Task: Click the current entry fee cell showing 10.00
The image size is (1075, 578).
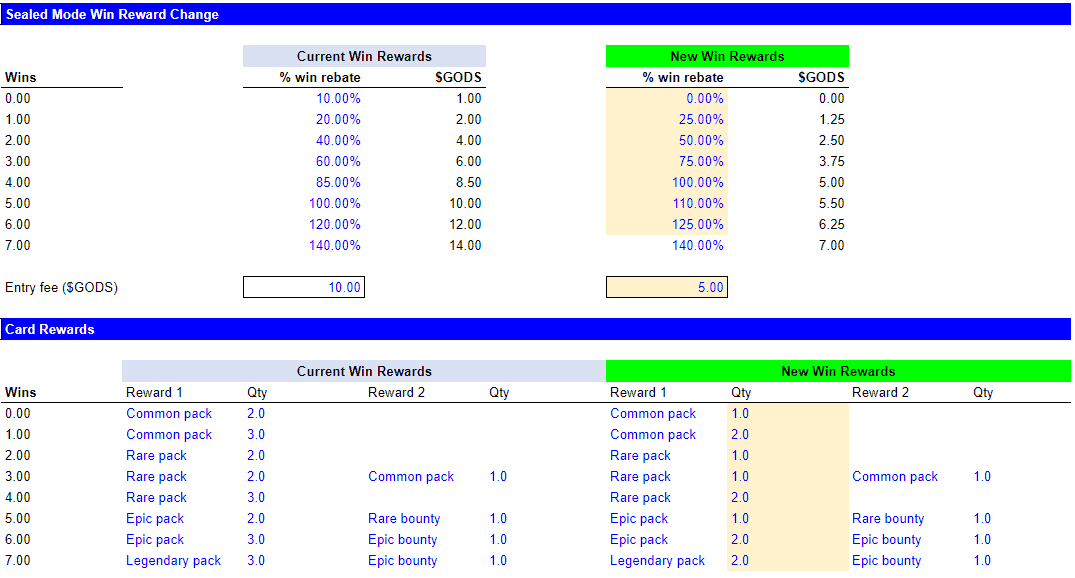Action: point(303,288)
